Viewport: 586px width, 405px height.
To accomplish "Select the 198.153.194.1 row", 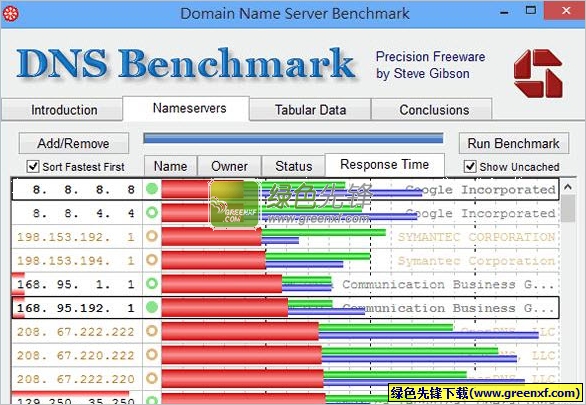I will [286, 260].
